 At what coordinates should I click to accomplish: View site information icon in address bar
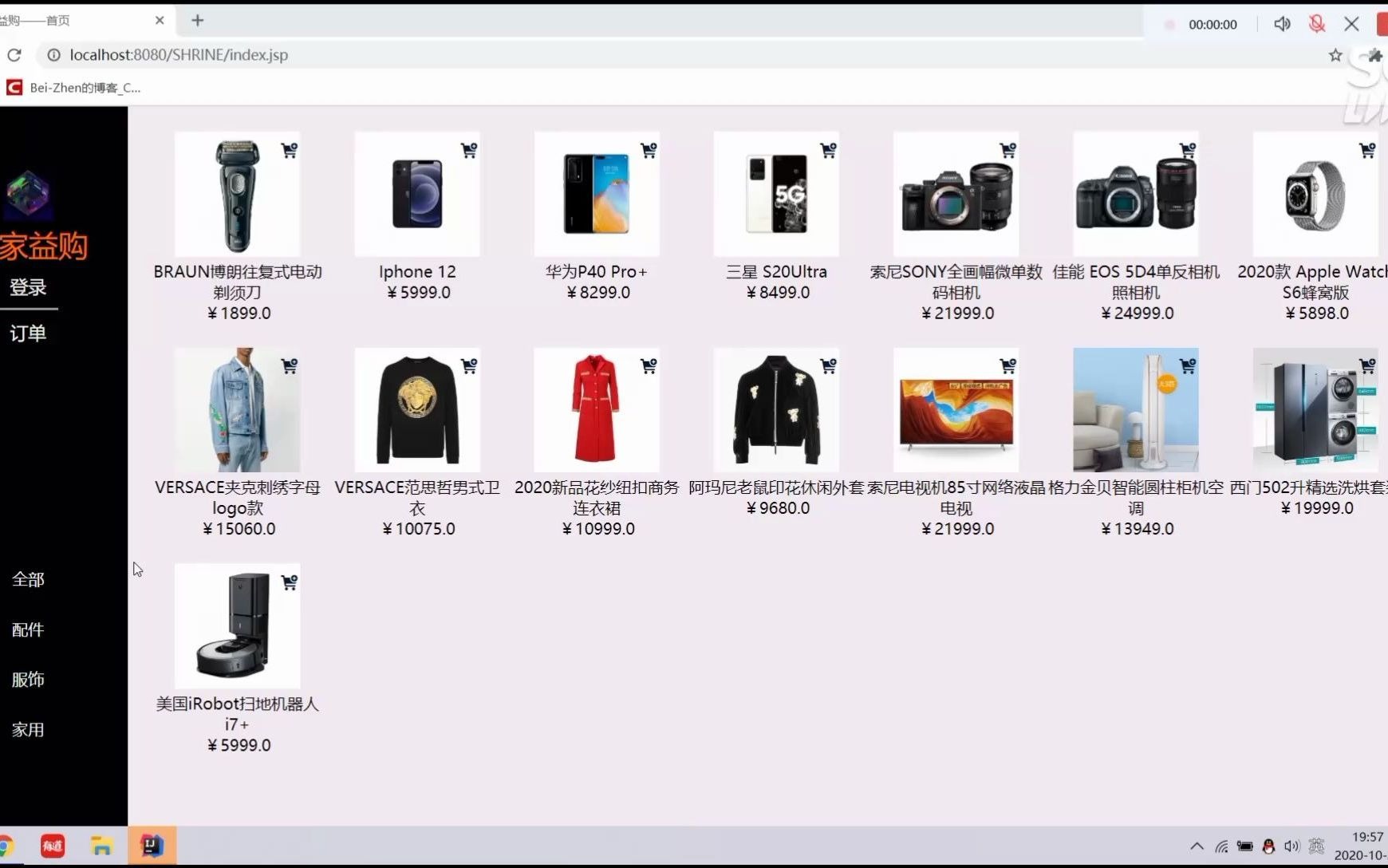click(53, 55)
